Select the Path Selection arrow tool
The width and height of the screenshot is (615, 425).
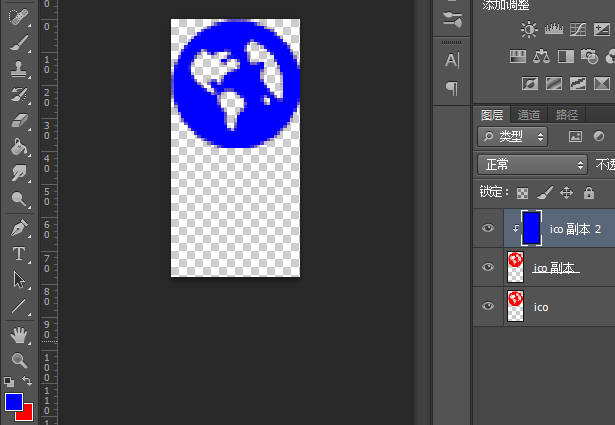click(x=18, y=280)
